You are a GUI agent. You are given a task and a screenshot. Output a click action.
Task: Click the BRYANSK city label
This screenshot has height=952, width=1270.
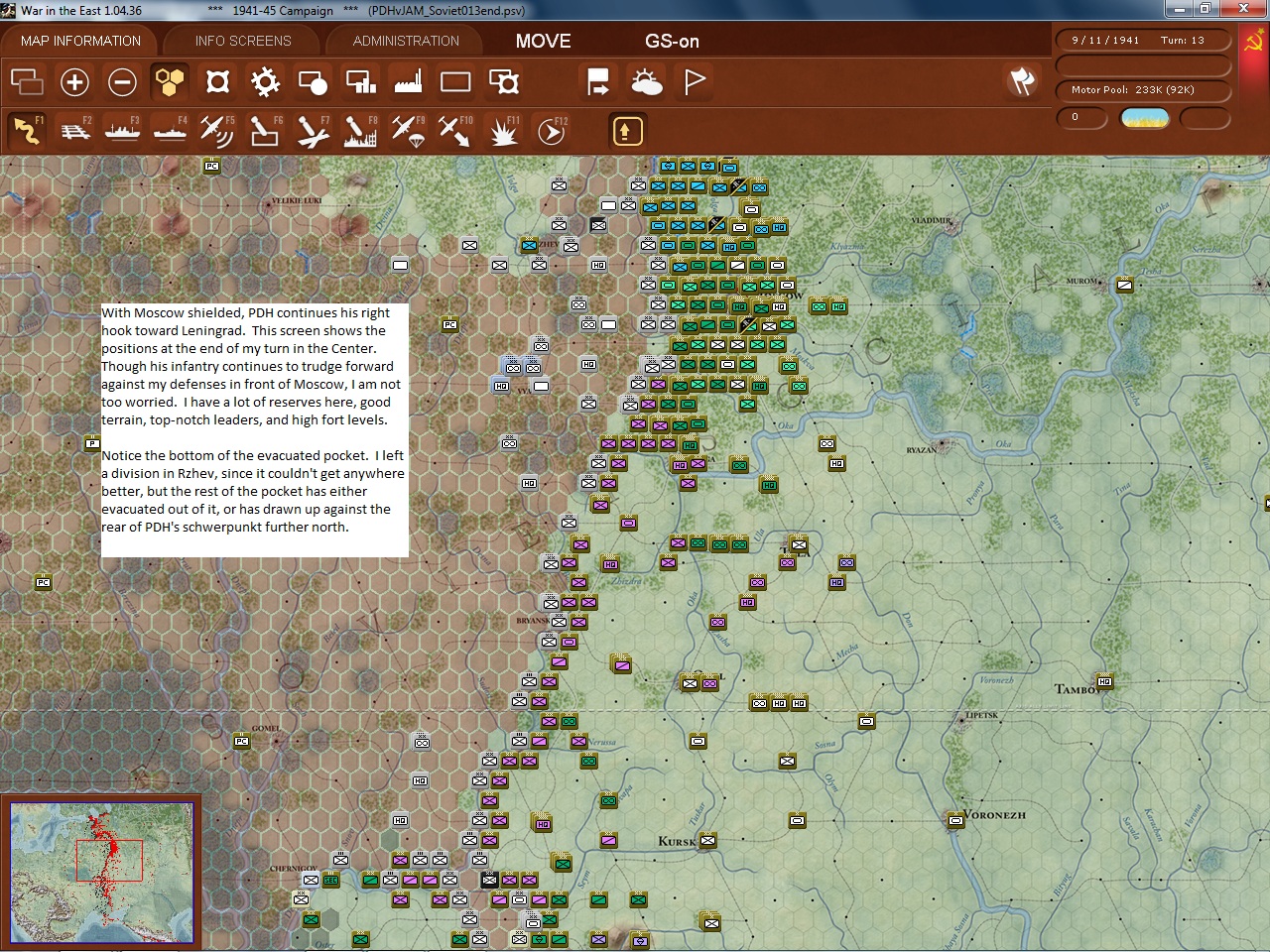(533, 621)
